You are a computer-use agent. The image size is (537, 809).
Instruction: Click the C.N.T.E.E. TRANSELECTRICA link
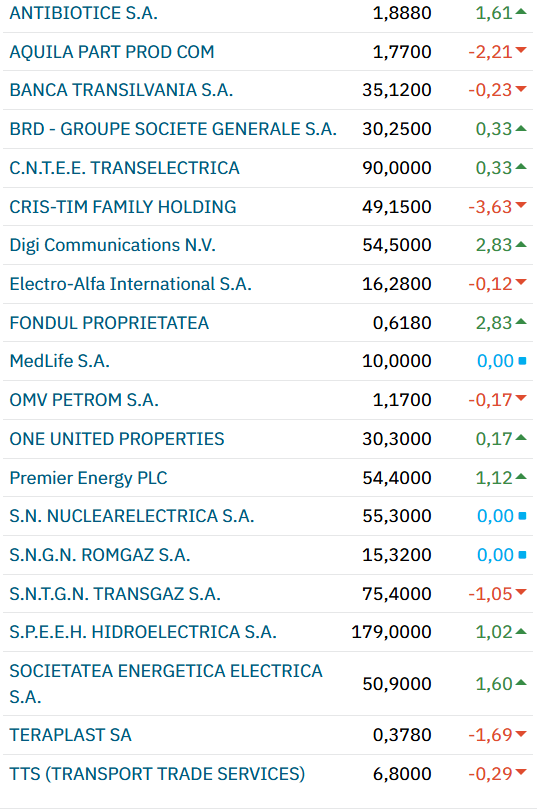[125, 168]
